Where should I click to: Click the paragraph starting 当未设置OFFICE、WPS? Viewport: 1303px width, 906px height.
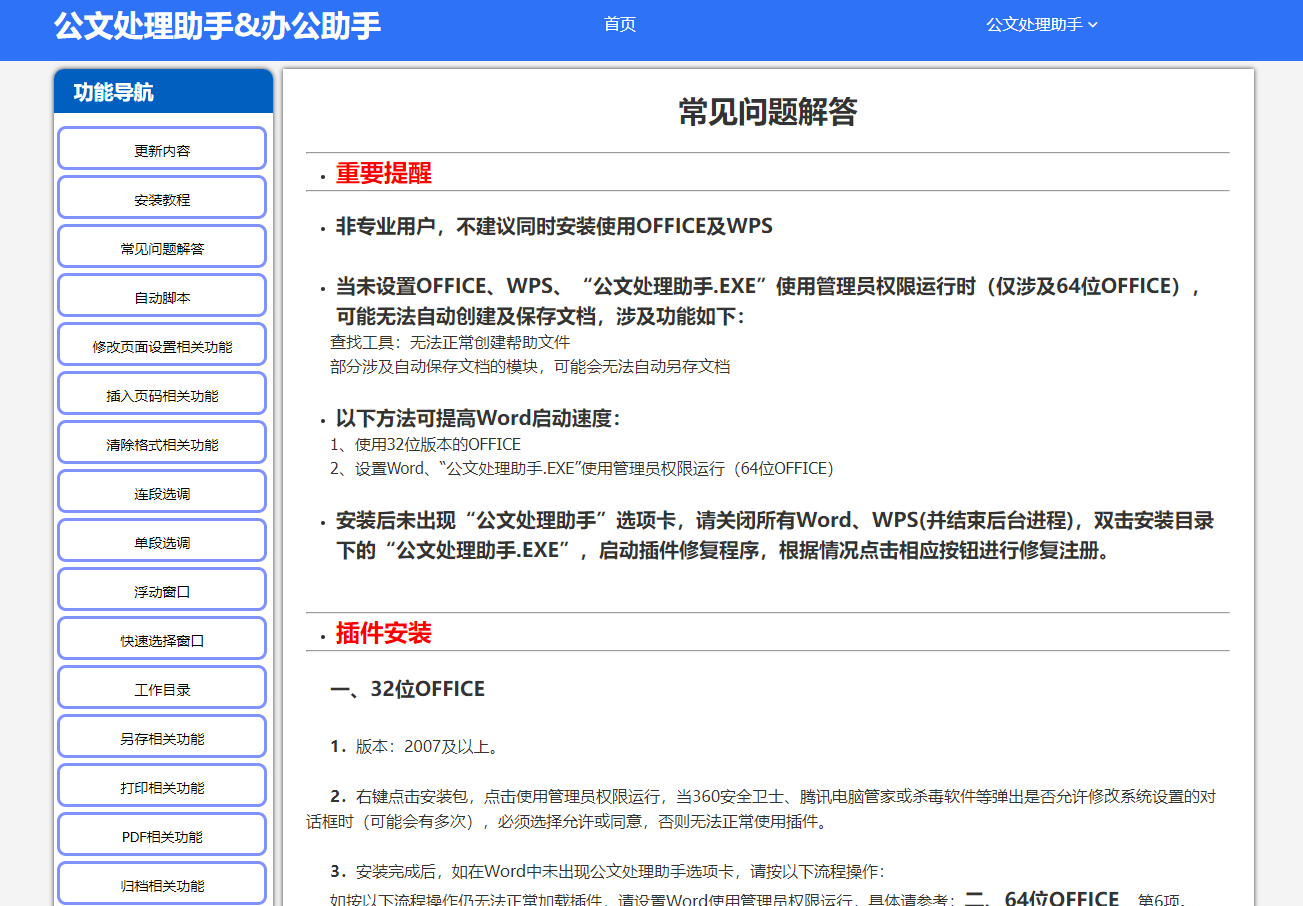pos(770,301)
